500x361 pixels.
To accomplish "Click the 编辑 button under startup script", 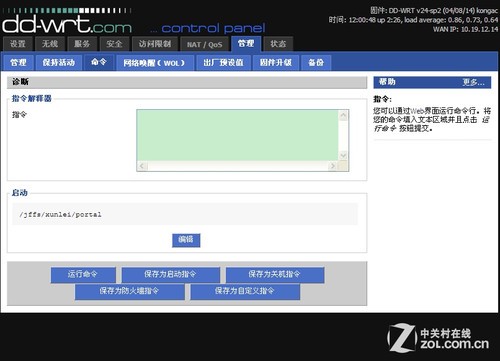I will pos(186,240).
